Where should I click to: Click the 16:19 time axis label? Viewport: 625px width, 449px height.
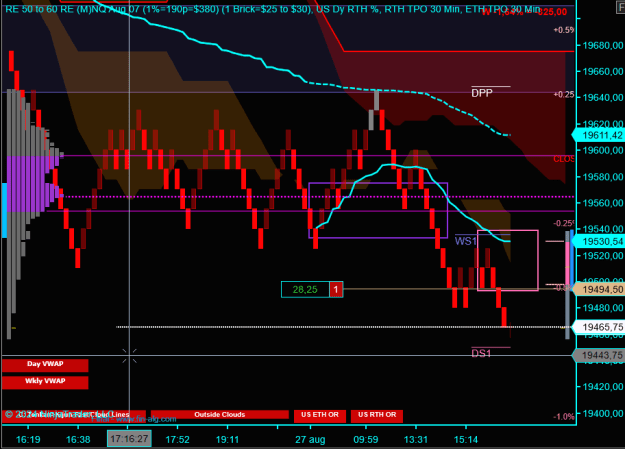(x=28, y=439)
